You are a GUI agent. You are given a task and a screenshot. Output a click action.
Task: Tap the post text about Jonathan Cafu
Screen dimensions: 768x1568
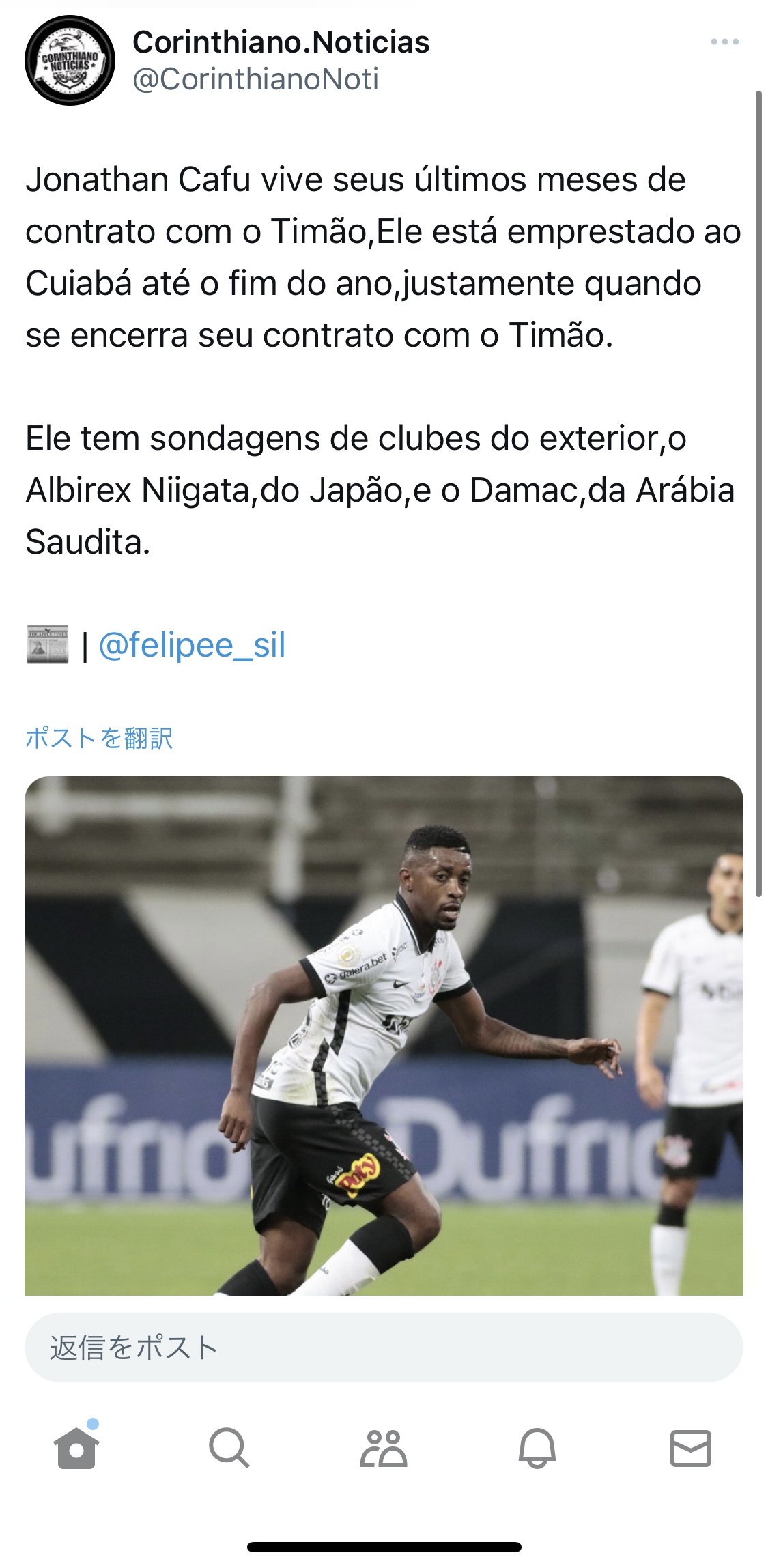click(383, 257)
